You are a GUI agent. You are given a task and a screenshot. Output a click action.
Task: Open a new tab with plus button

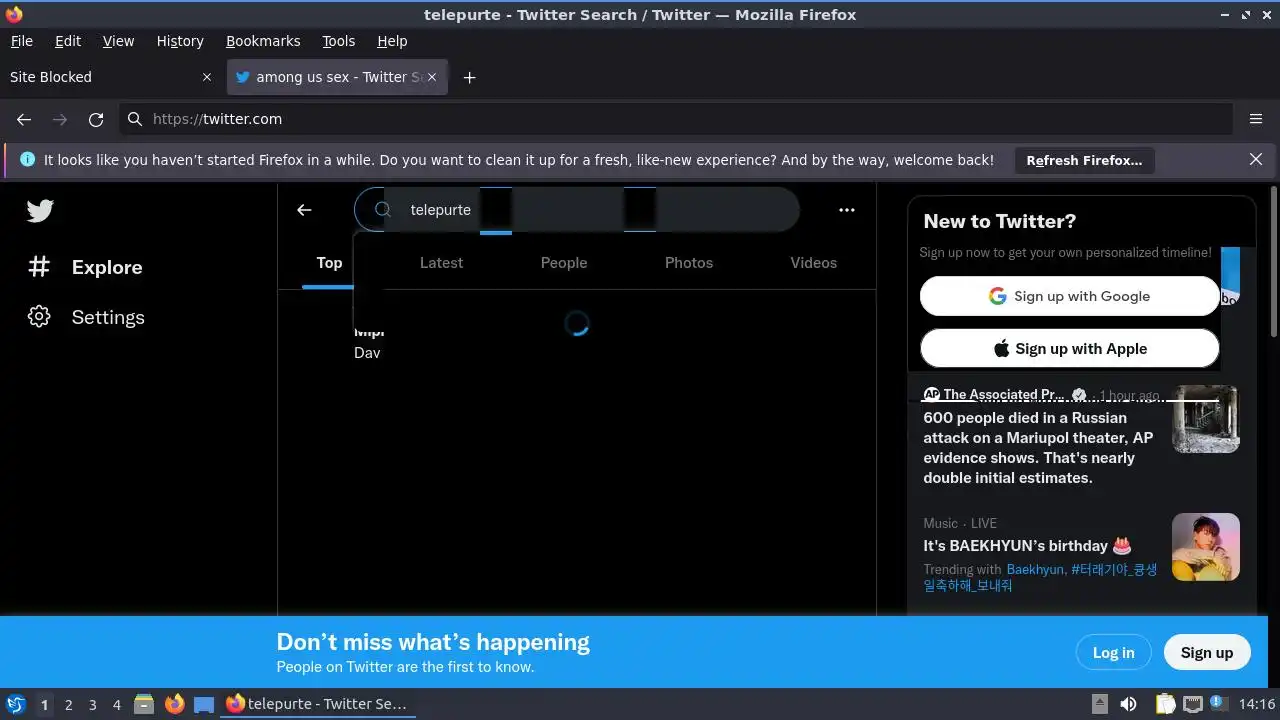click(x=469, y=77)
